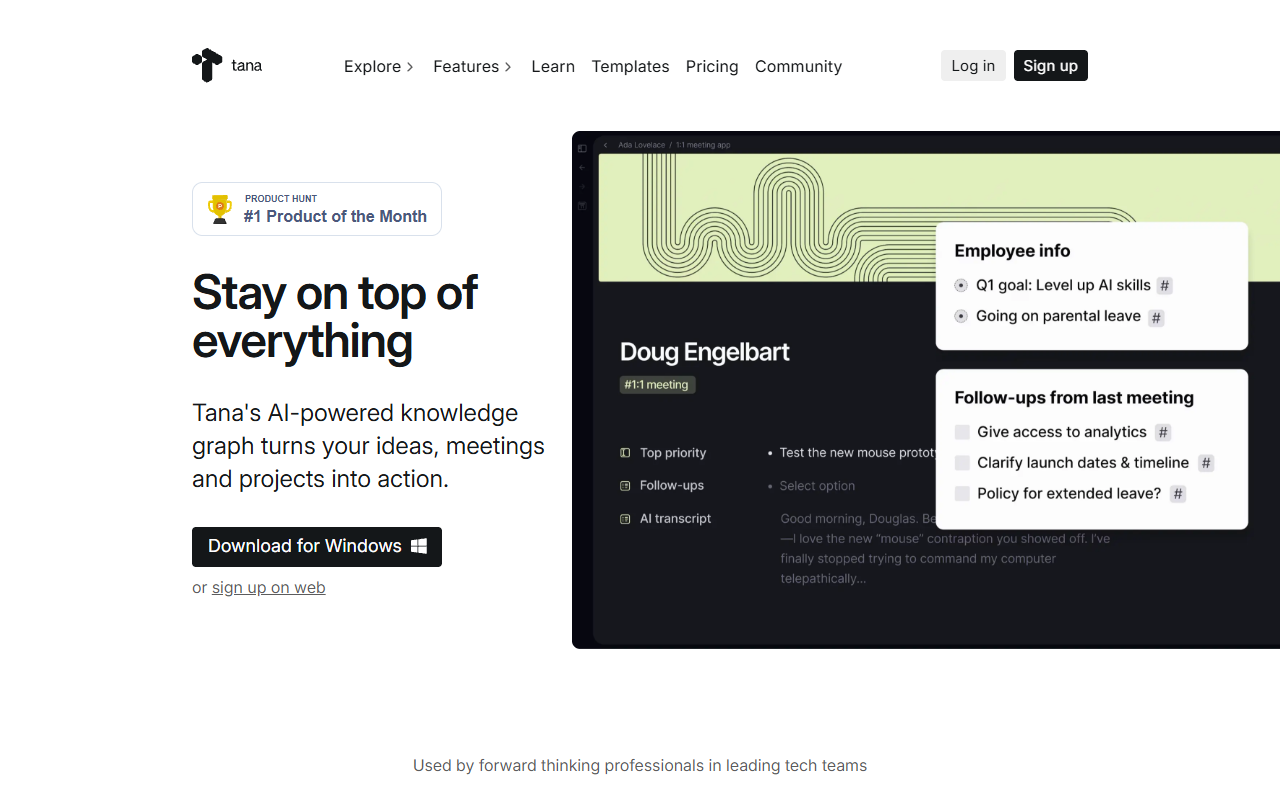Screen dimensions: 1280x800
Task: Click the hashtag after Clarify launch dates & timeline
Action: click(1206, 463)
